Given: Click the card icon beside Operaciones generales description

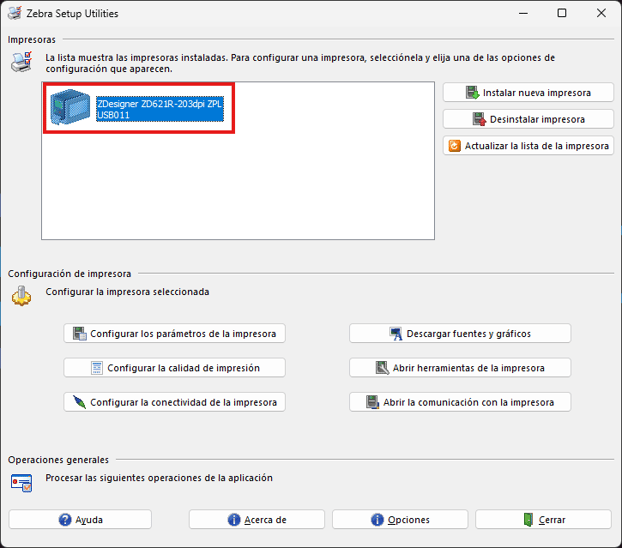Looking at the screenshot, I should tap(21, 483).
